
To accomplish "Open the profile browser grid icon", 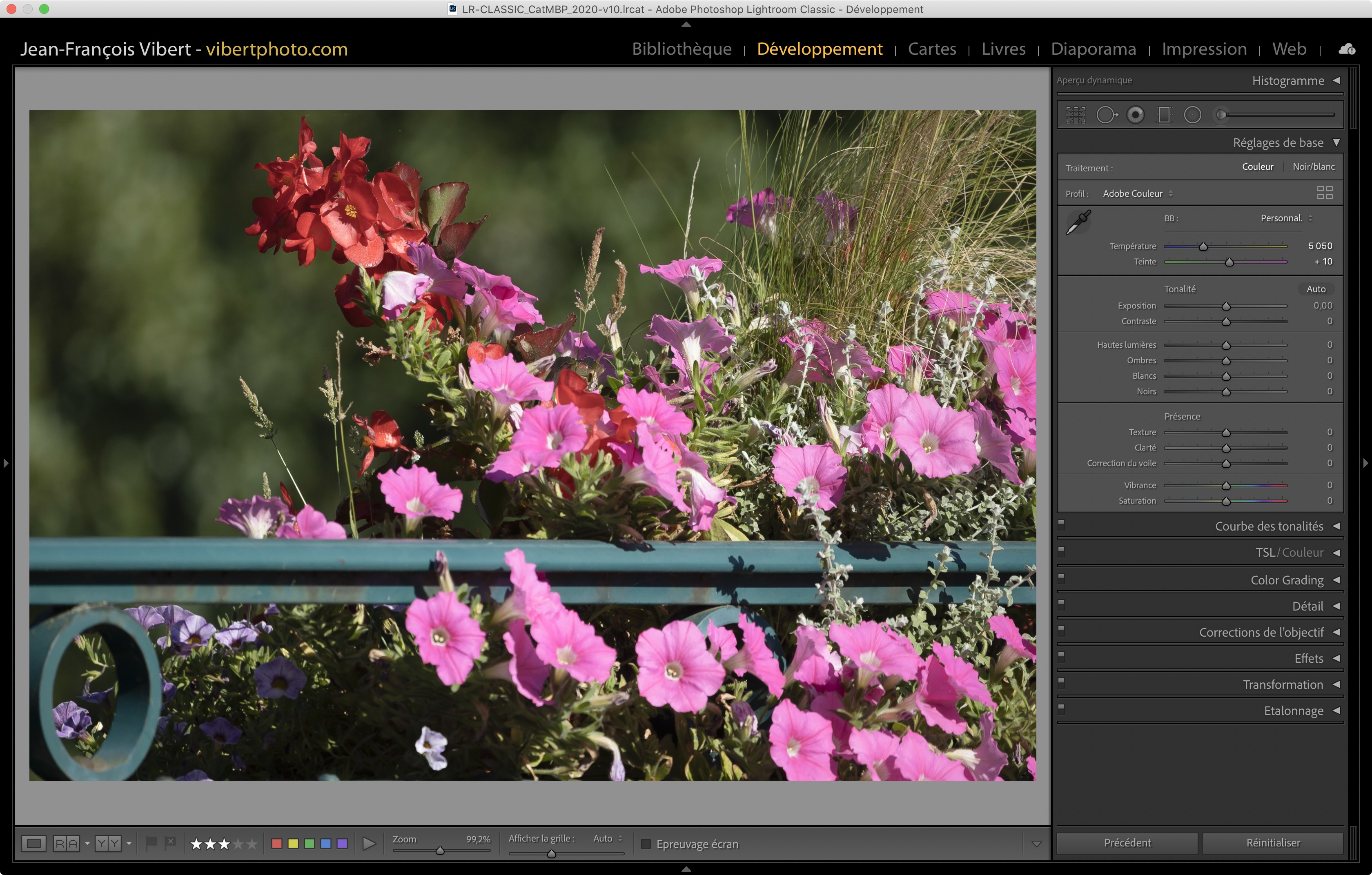I will point(1324,193).
